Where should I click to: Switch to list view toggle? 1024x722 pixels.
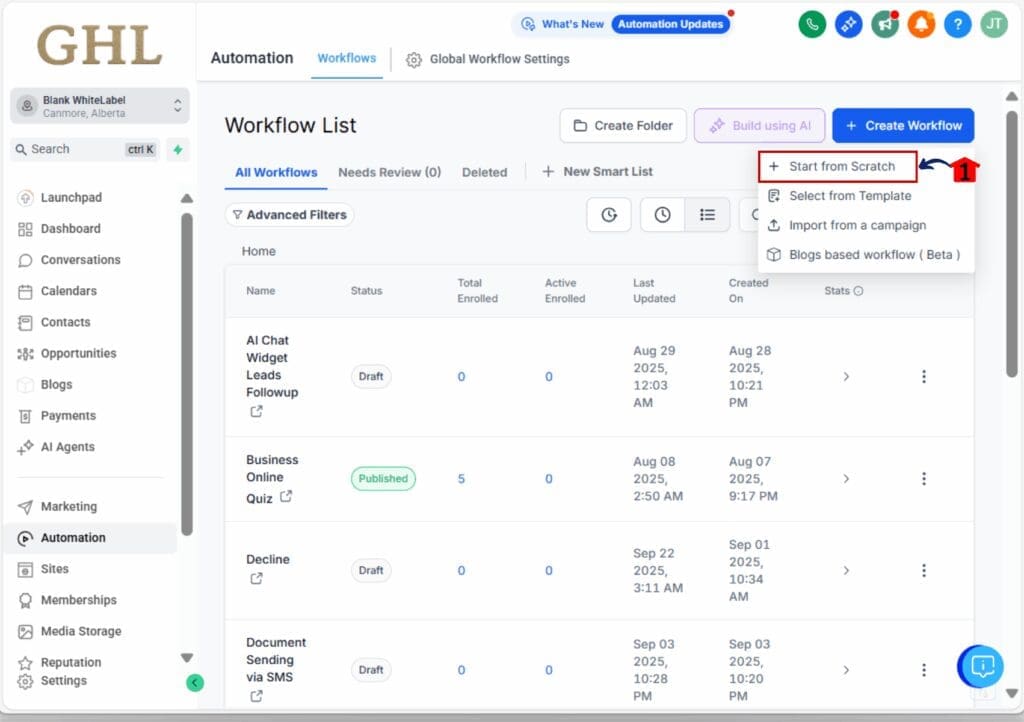click(x=707, y=215)
